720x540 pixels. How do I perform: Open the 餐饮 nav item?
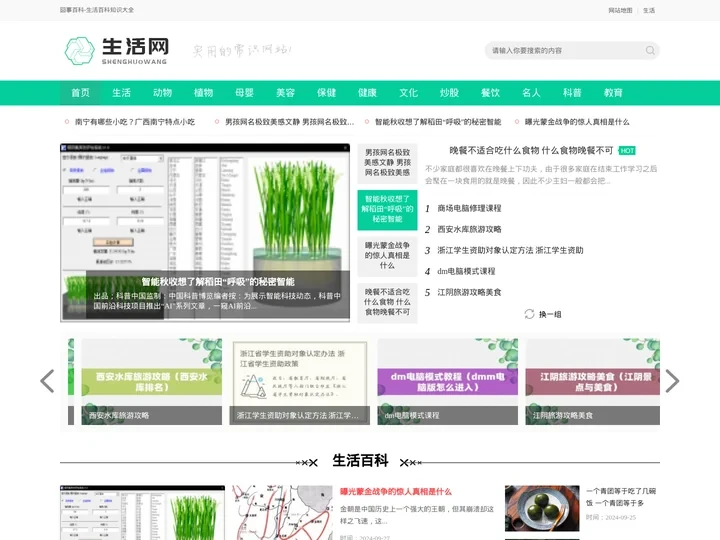[490, 93]
